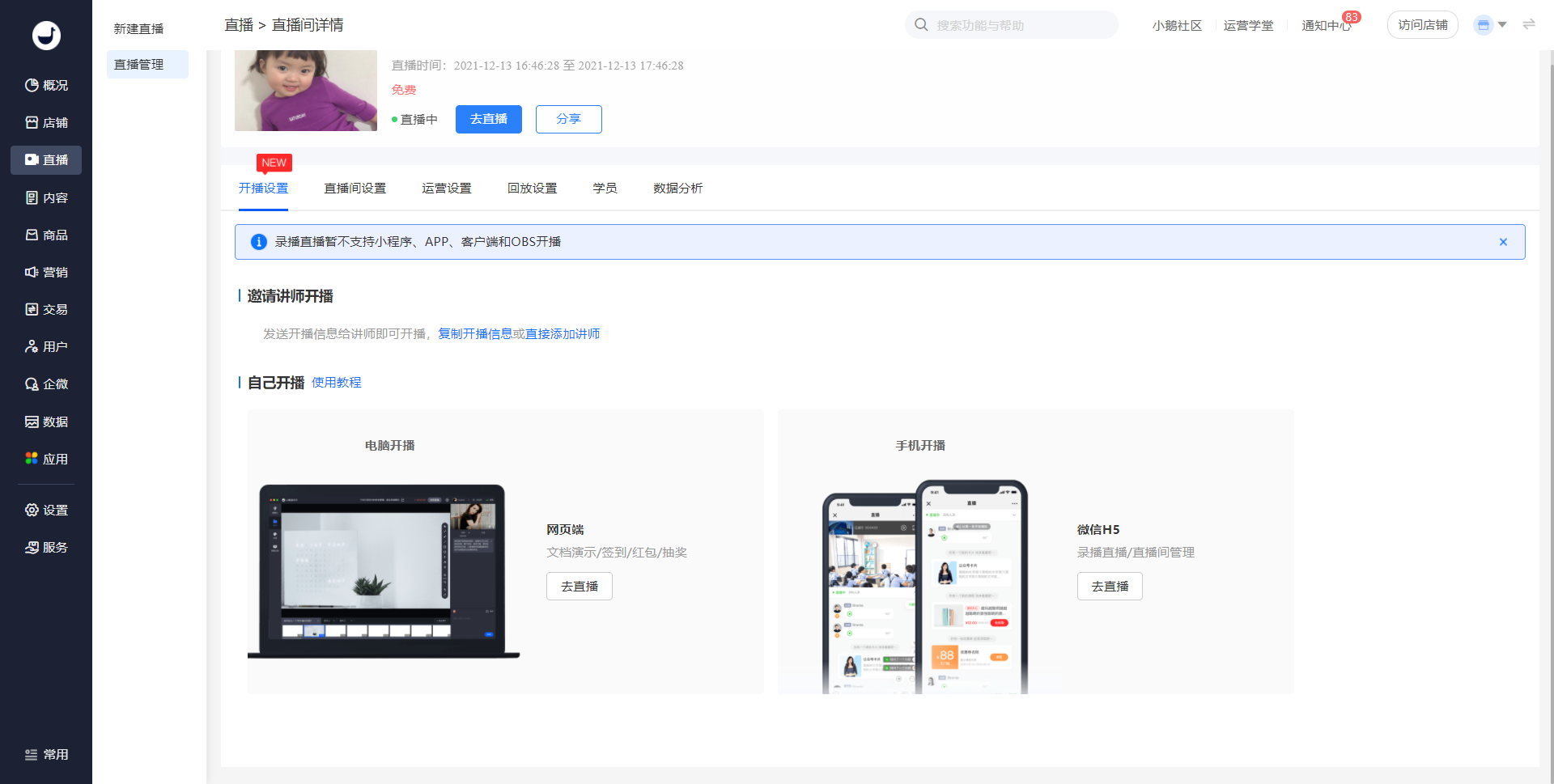Go to 营销 marketing in the sidebar
This screenshot has height=784, width=1554.
coord(46,272)
